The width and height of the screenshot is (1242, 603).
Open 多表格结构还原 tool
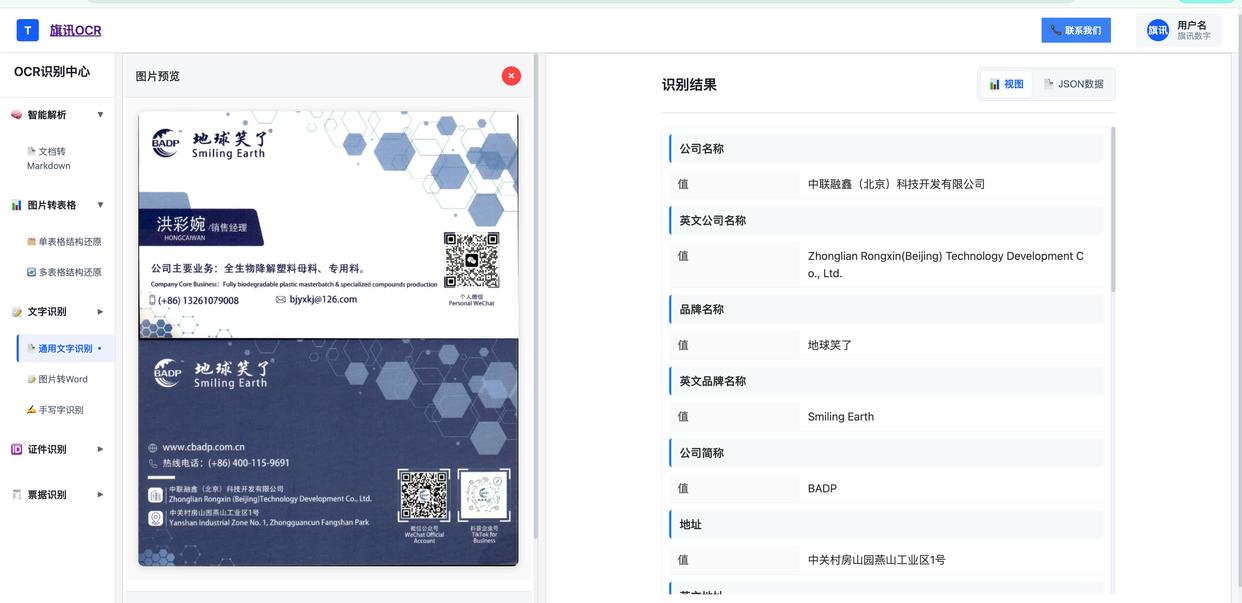pos(63,272)
